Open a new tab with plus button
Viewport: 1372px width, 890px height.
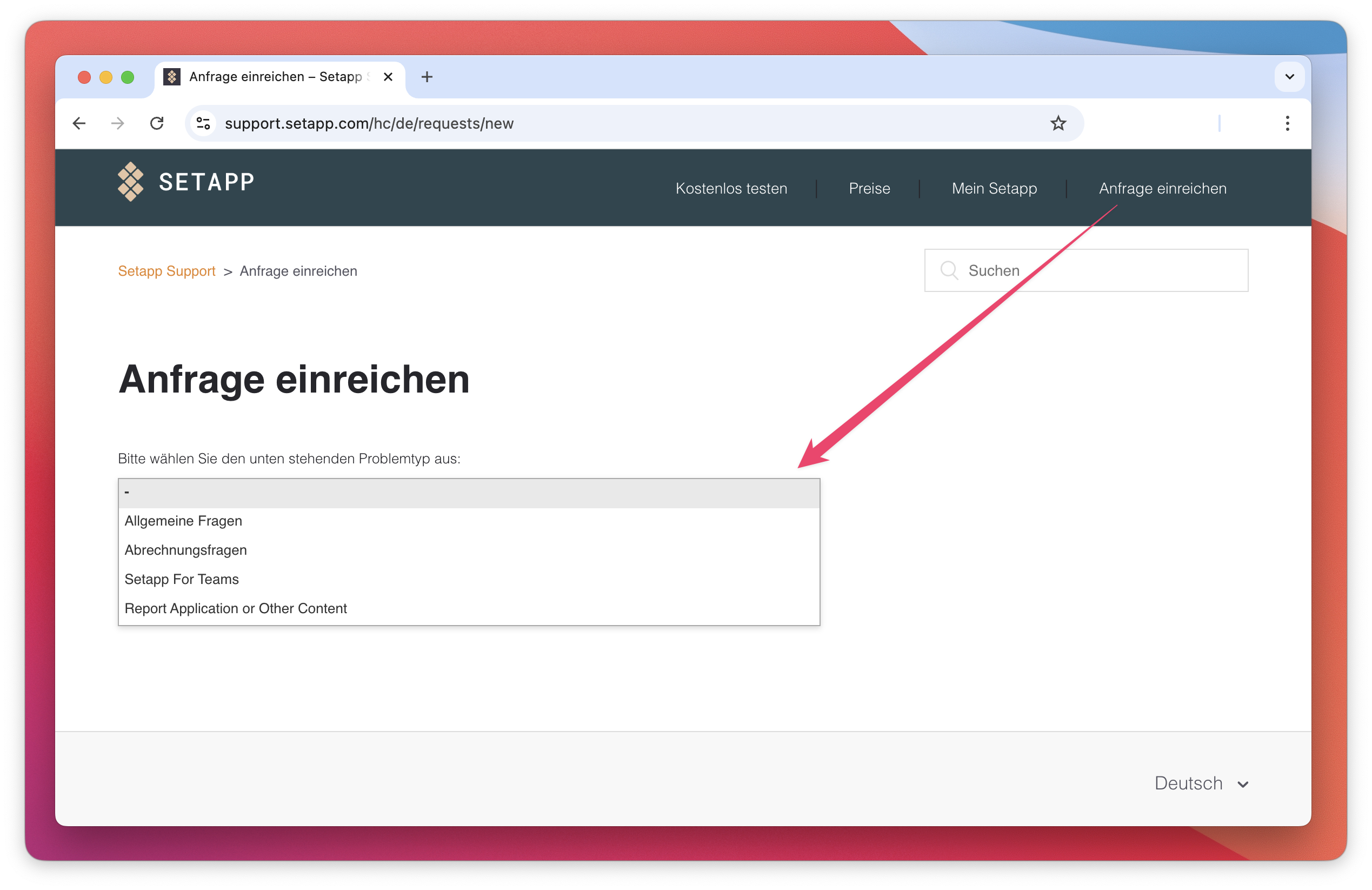tap(427, 77)
